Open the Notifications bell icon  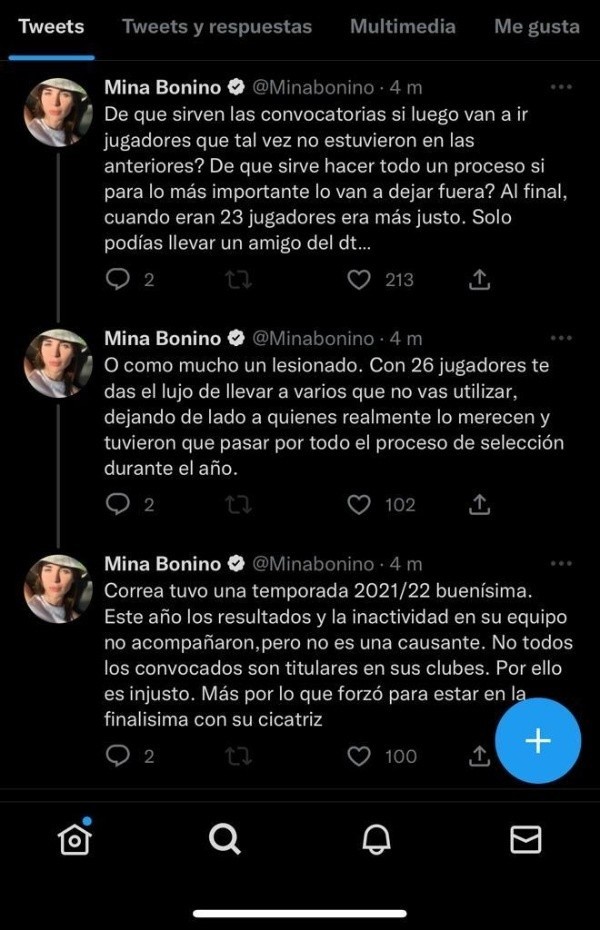[x=375, y=840]
